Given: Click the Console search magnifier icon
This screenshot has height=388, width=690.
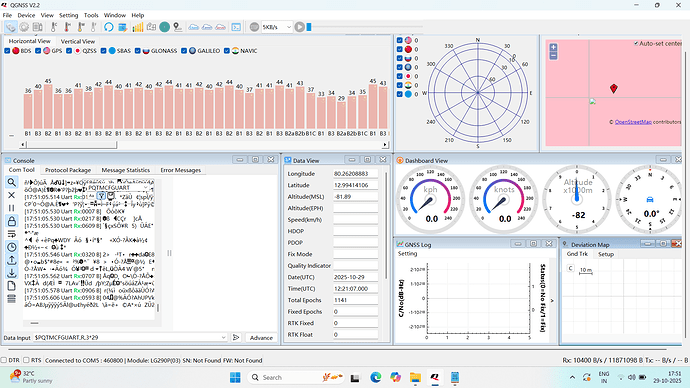Looking at the screenshot, I should pos(11,182).
